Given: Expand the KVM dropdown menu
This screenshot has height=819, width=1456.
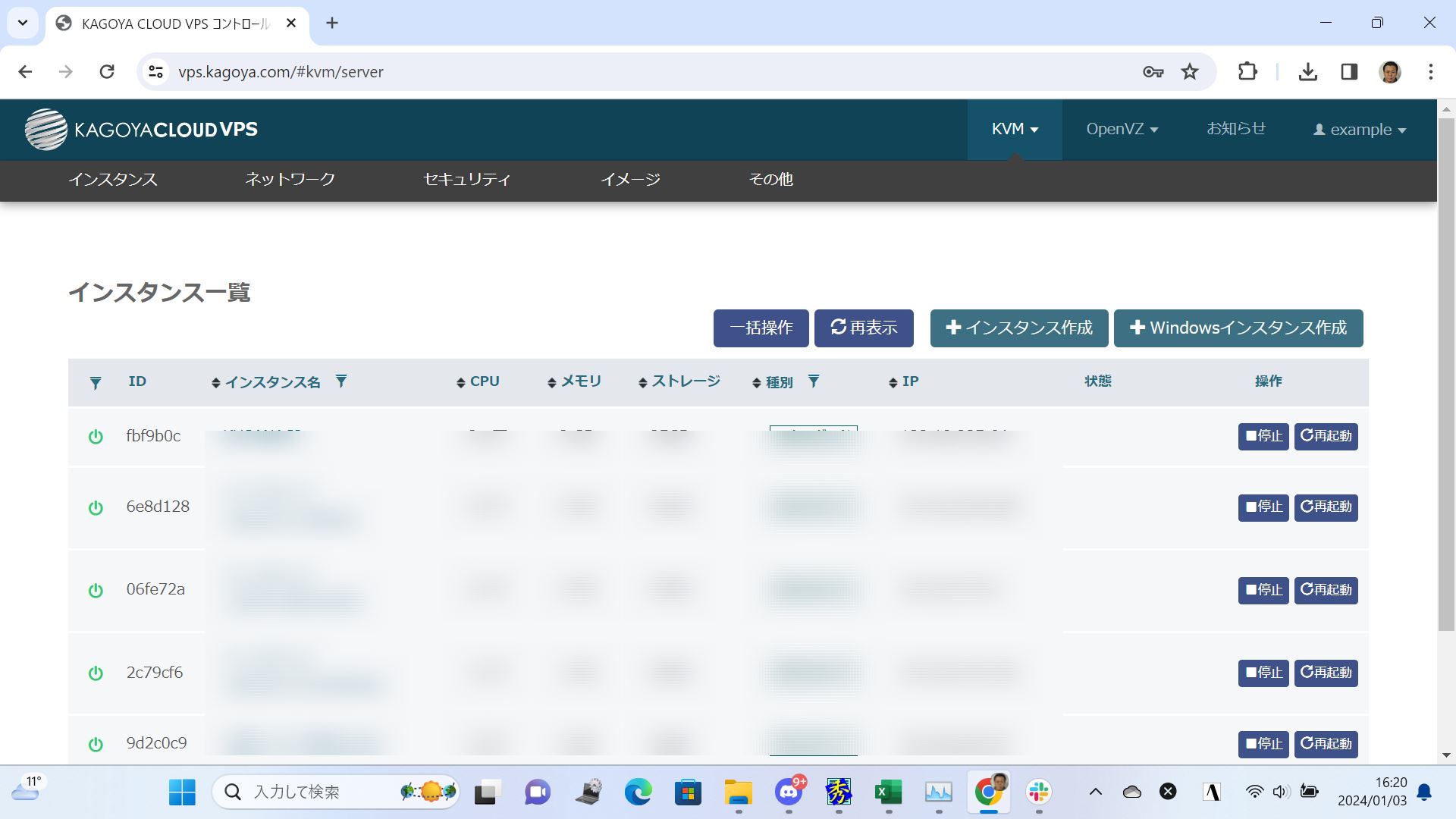Looking at the screenshot, I should 1015,130.
